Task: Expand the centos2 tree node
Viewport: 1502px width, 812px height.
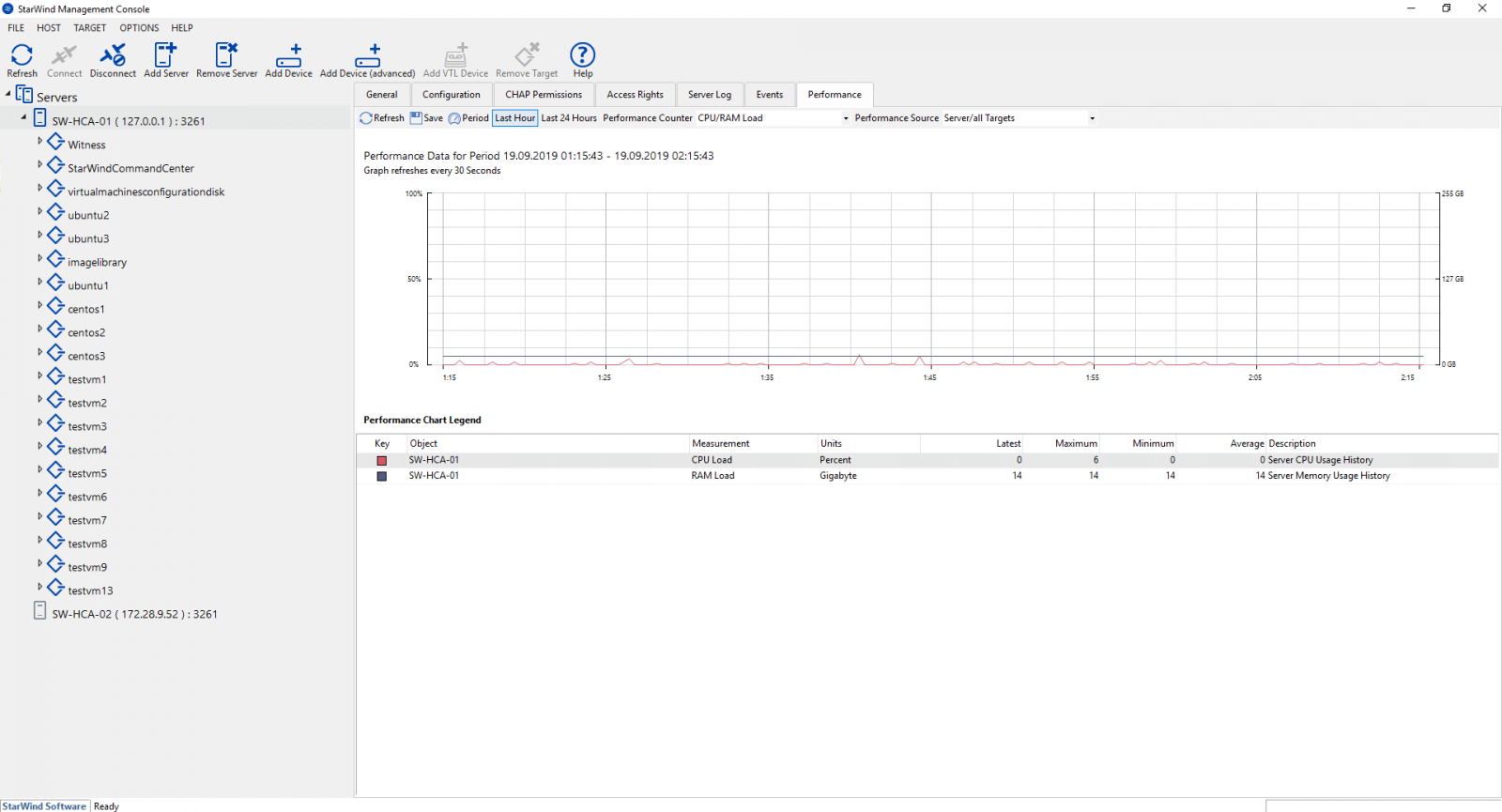Action: [39, 329]
